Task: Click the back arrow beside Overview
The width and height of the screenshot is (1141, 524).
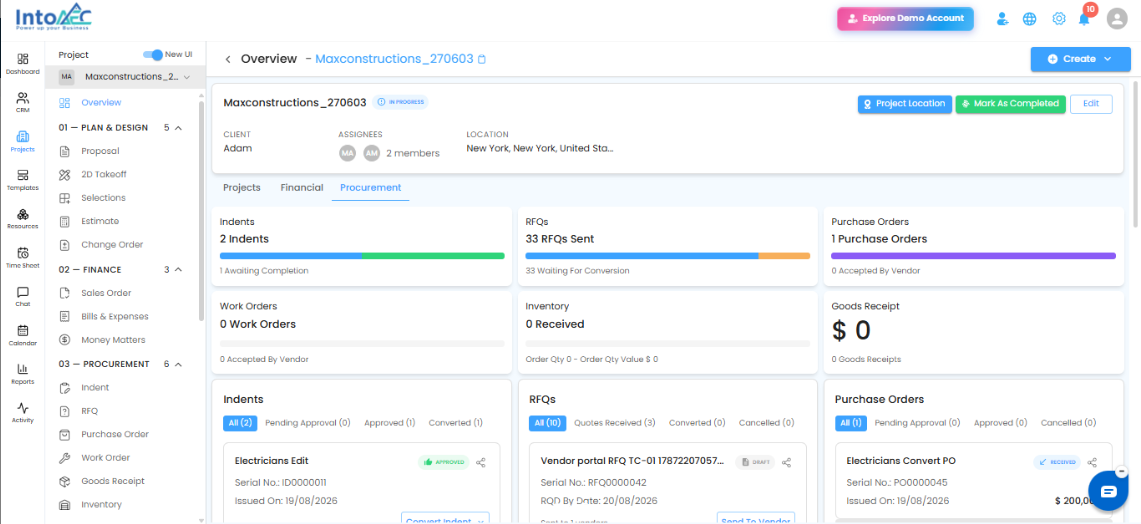Action: click(x=228, y=59)
